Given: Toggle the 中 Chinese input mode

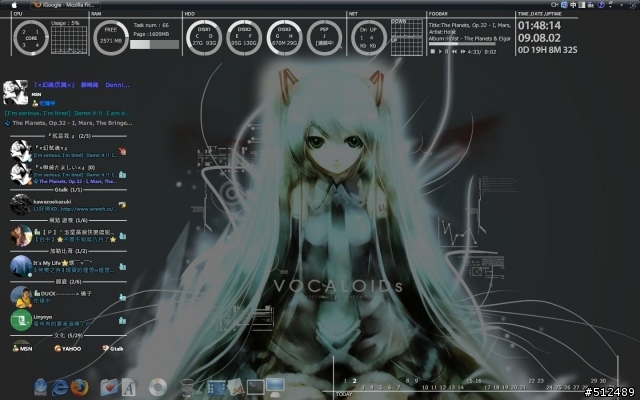Looking at the screenshot, I should (x=573, y=5).
